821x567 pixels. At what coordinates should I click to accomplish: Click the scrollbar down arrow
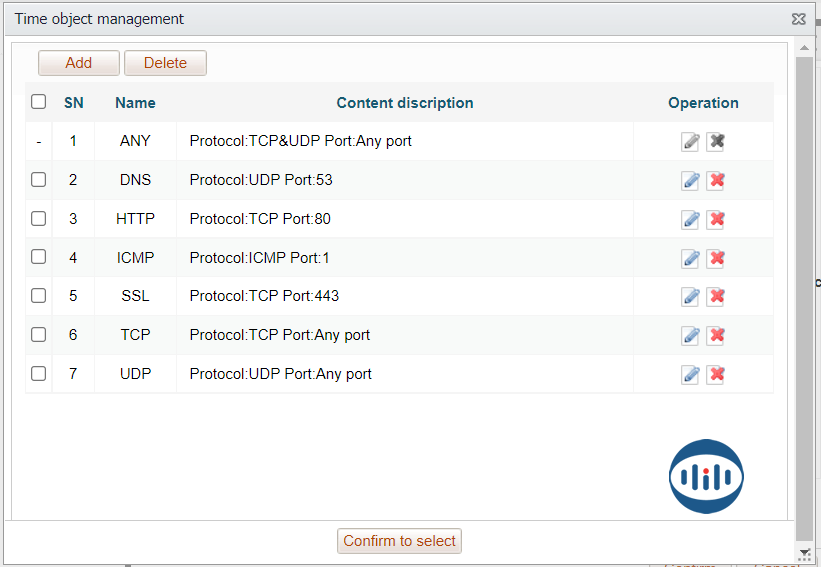(804, 552)
